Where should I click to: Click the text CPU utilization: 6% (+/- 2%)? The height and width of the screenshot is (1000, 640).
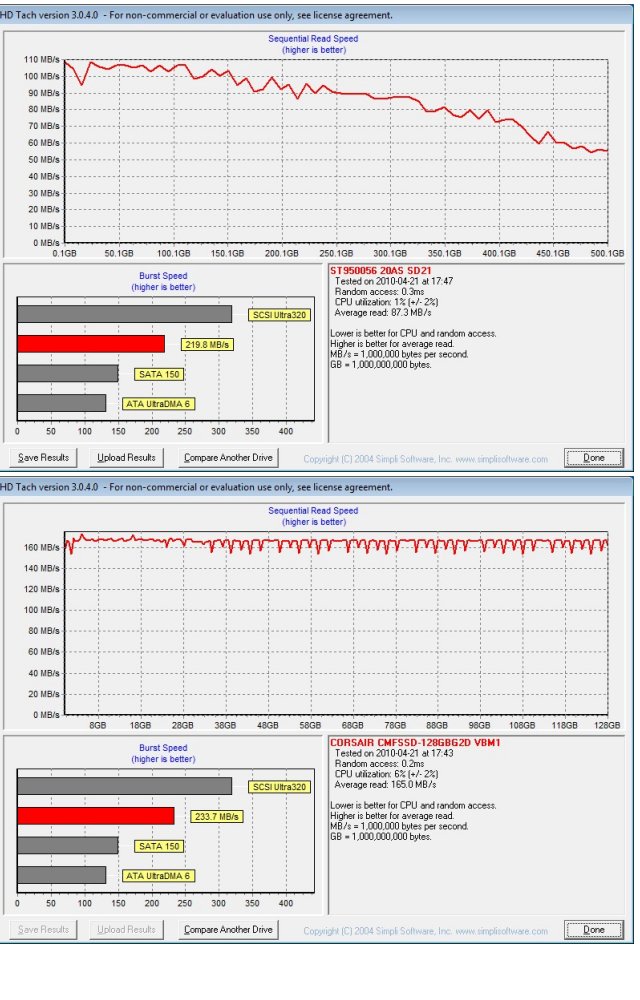point(386,774)
